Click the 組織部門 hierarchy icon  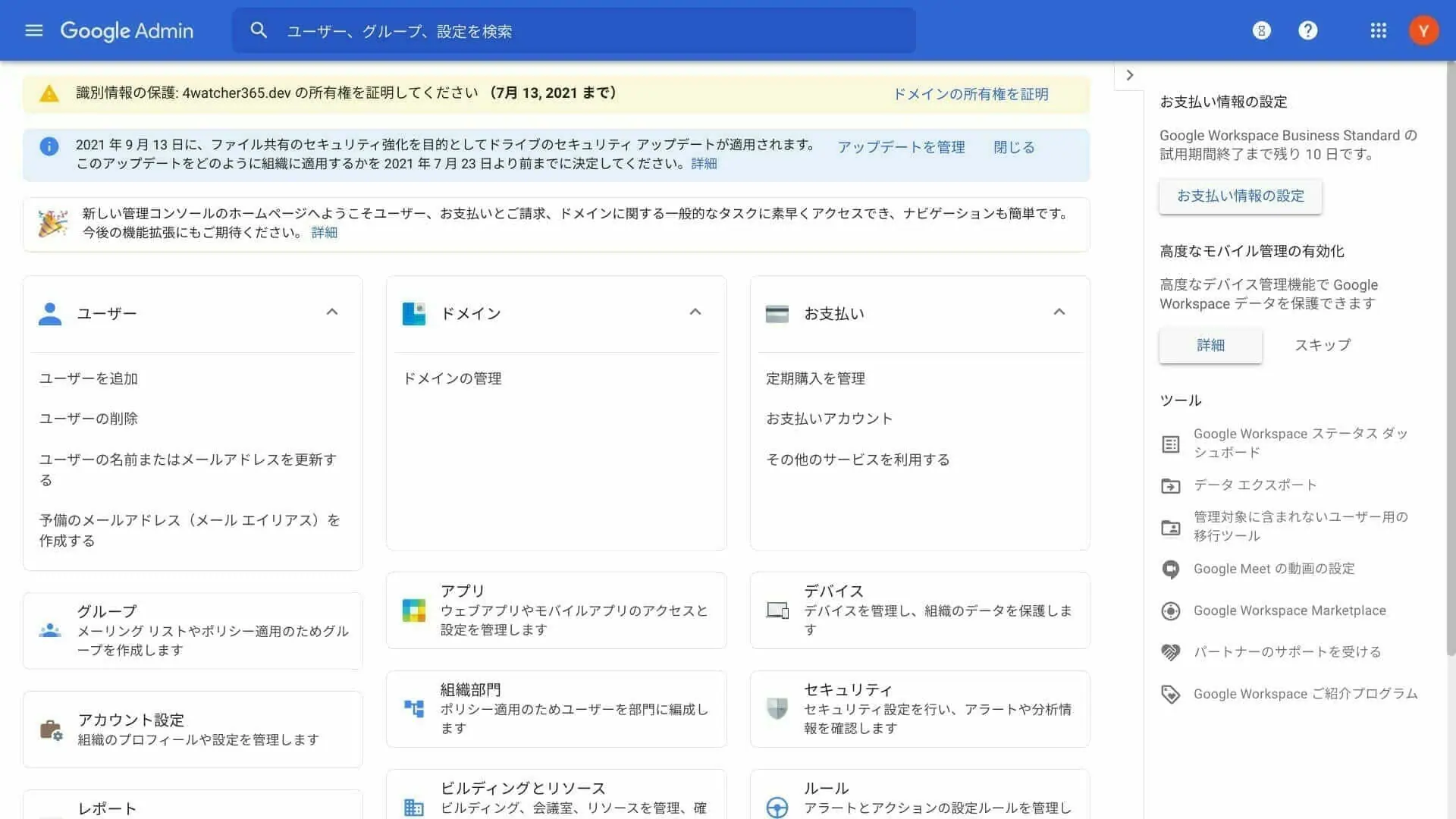(414, 708)
